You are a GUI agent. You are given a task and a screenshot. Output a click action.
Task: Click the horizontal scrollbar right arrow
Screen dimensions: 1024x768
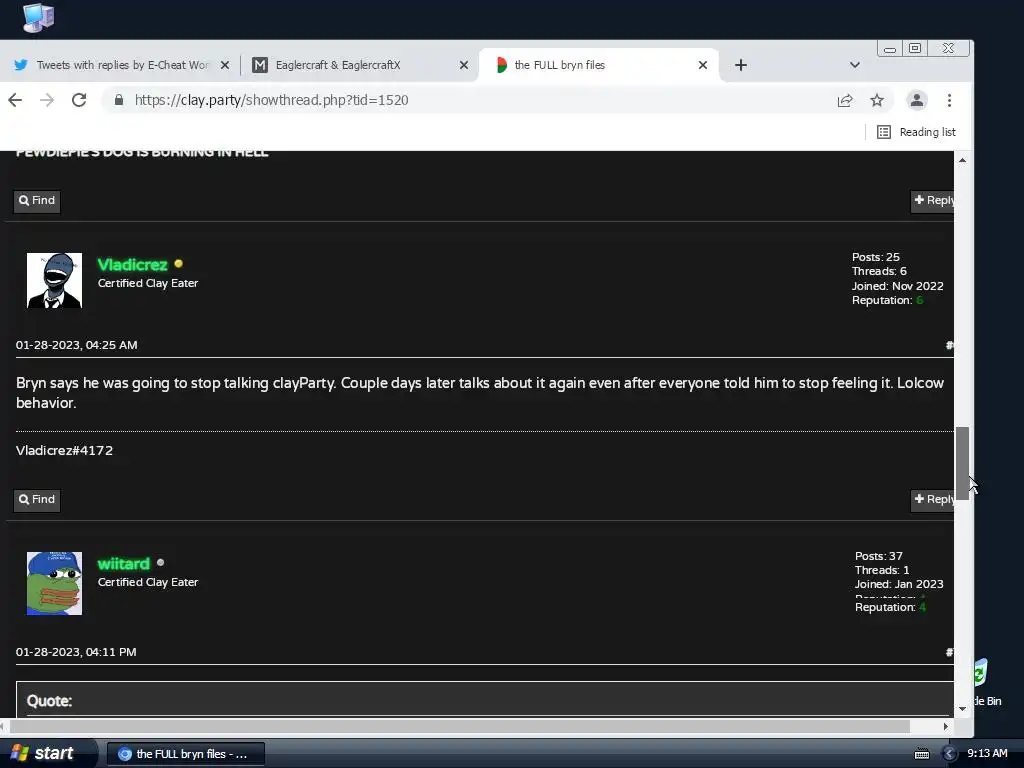click(x=946, y=726)
